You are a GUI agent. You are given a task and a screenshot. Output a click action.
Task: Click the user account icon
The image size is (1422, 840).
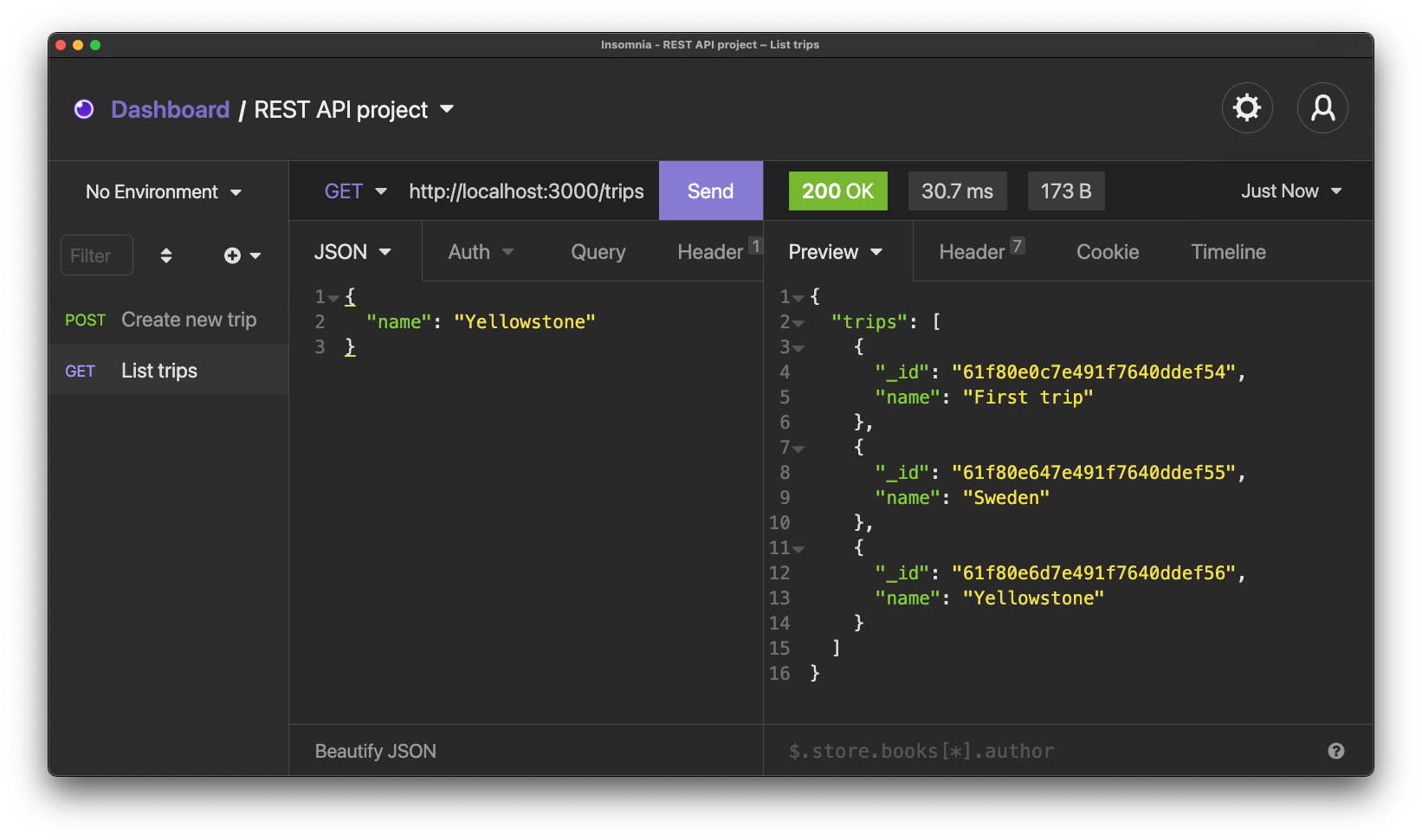coord(1322,108)
